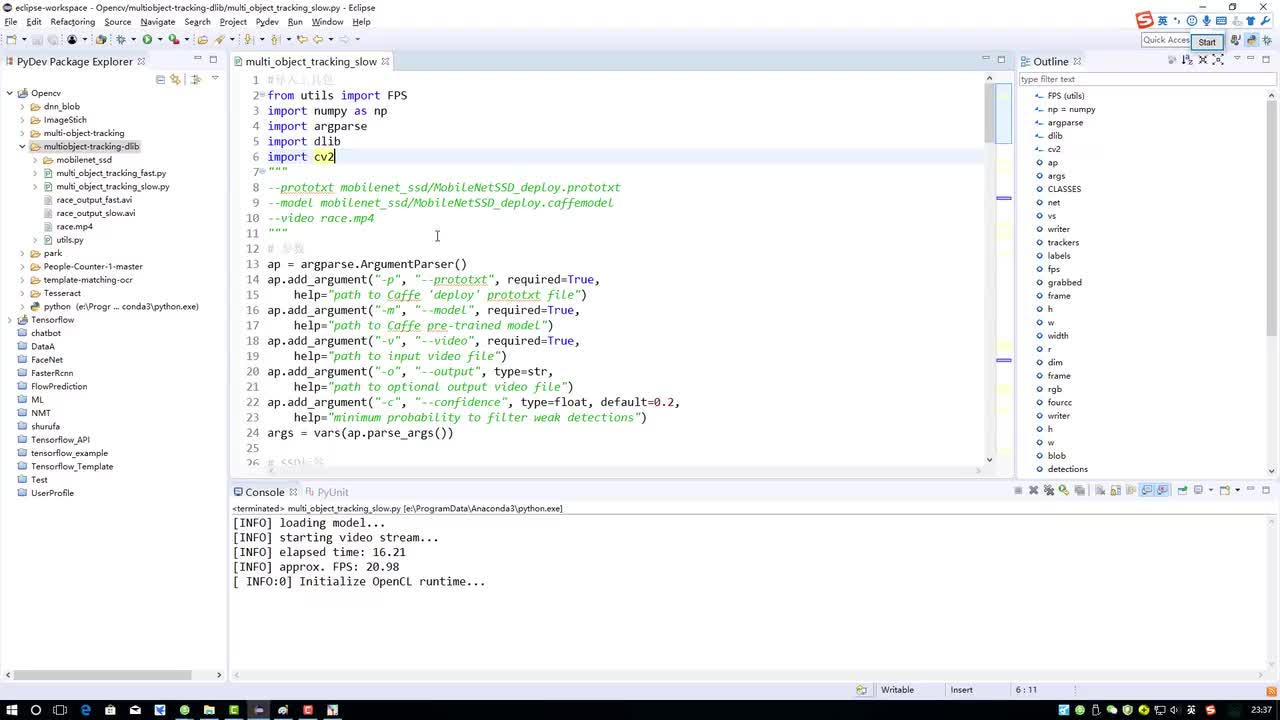Open the Window menu
1280x720 pixels.
pyautogui.click(x=327, y=22)
